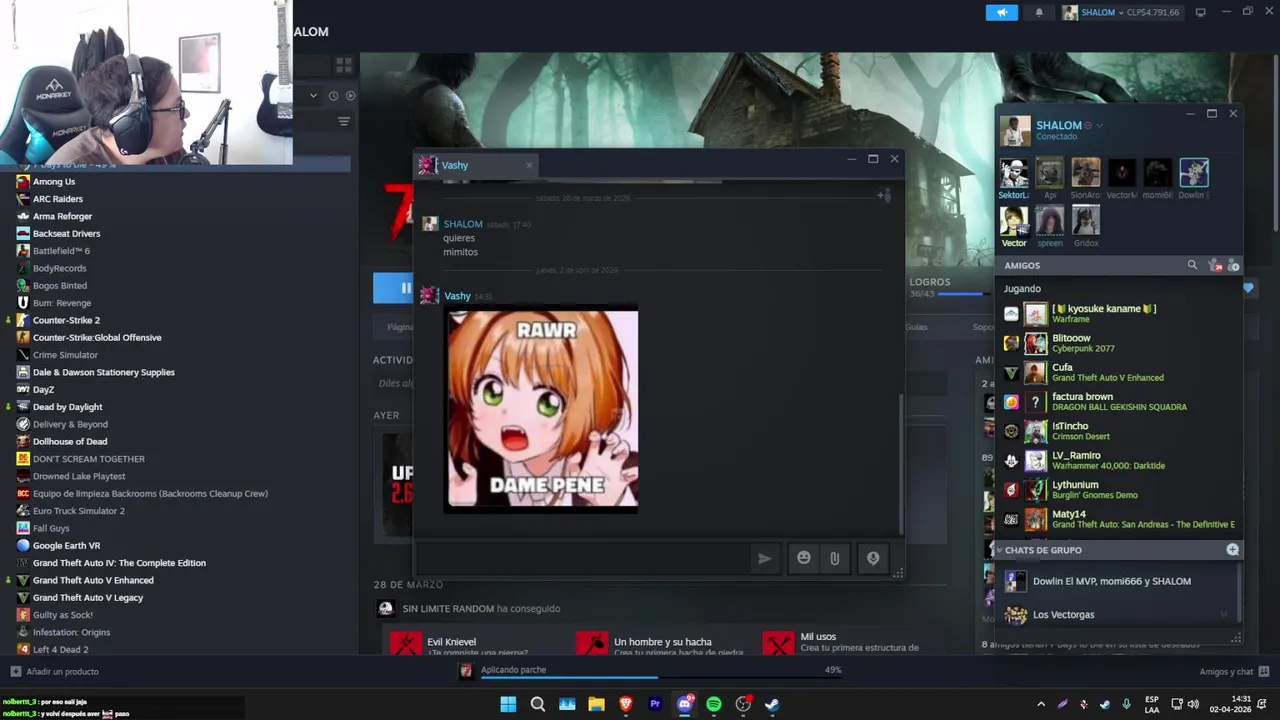Screen dimensions: 1280x720
Task: Click the add friend icon
Action: pyautogui.click(x=1233, y=265)
